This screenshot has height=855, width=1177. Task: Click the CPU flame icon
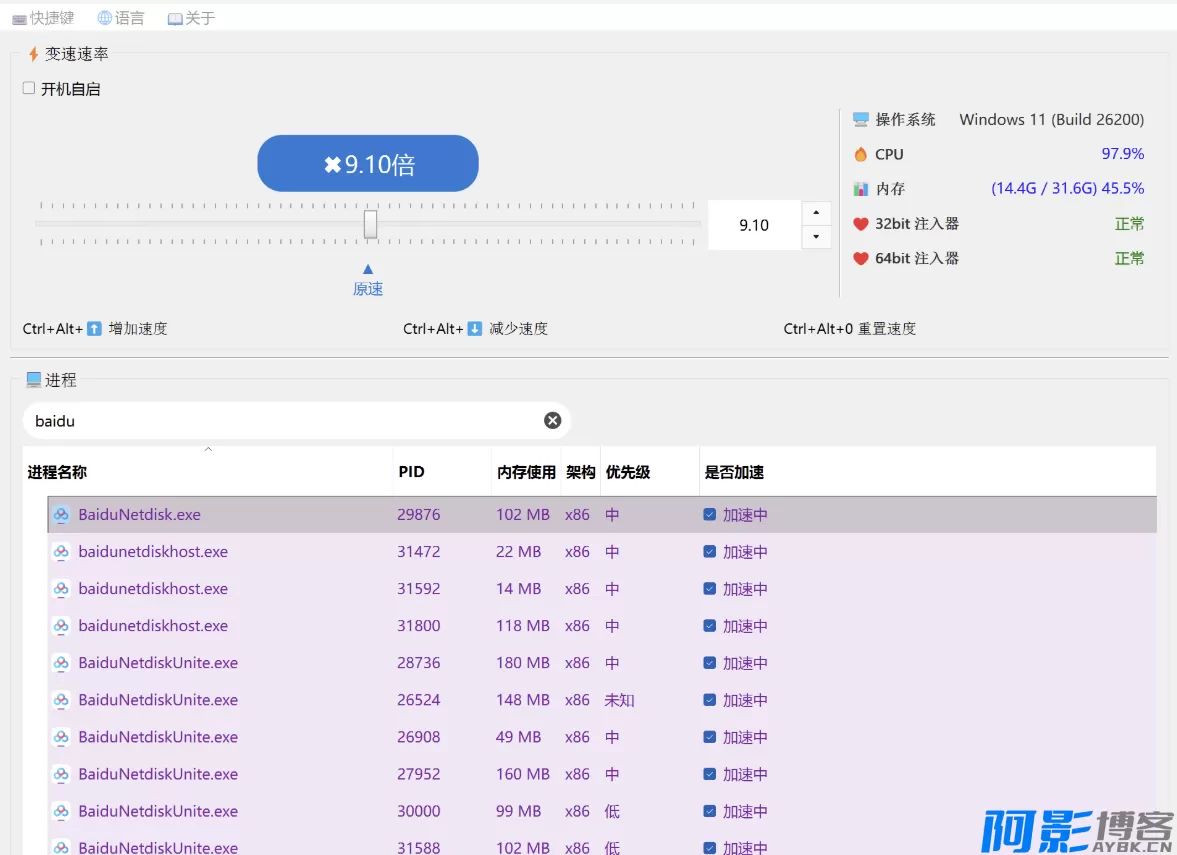point(860,155)
